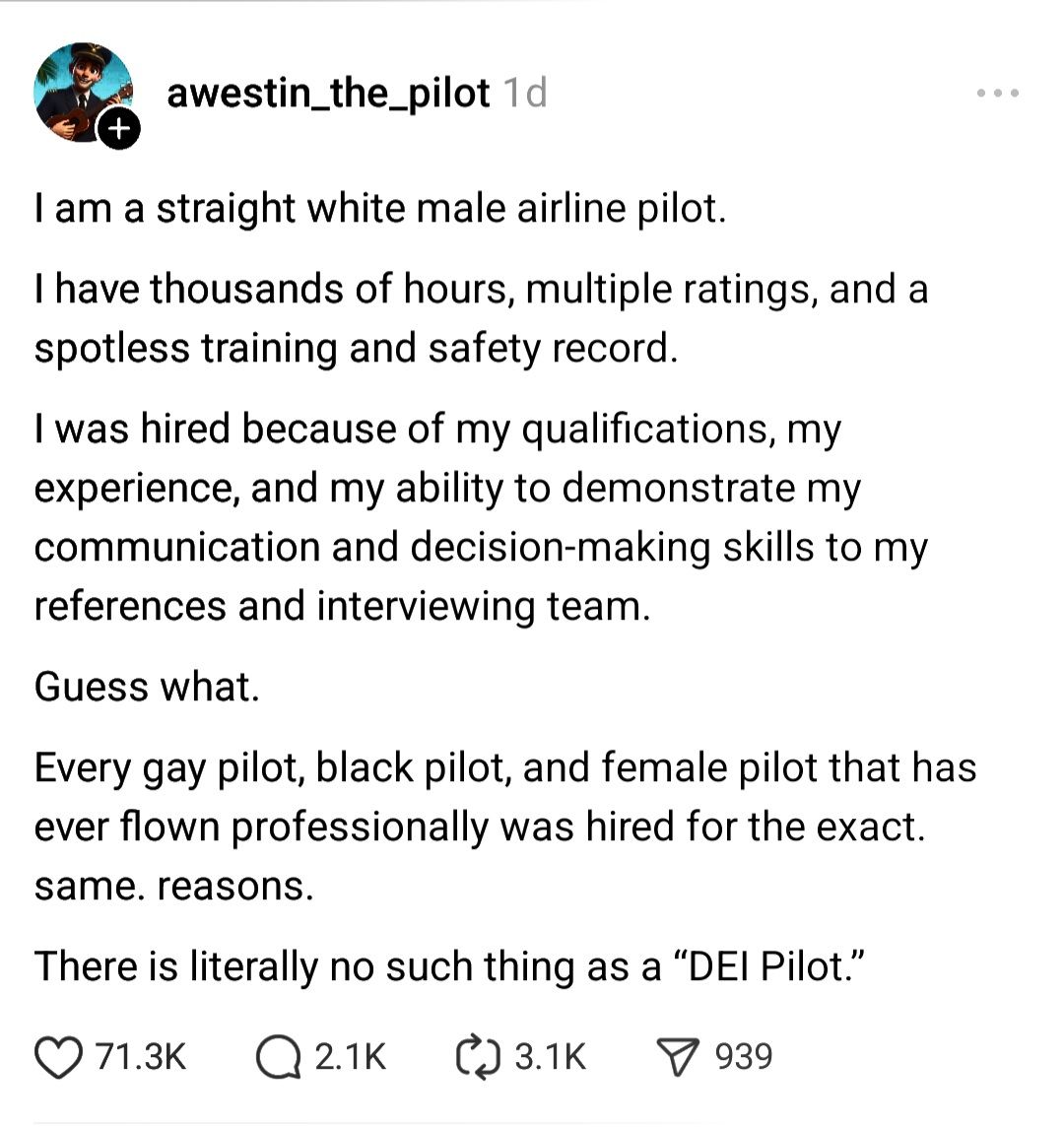
Task: Open the "I was hired because" paragraph
Action: [481, 517]
